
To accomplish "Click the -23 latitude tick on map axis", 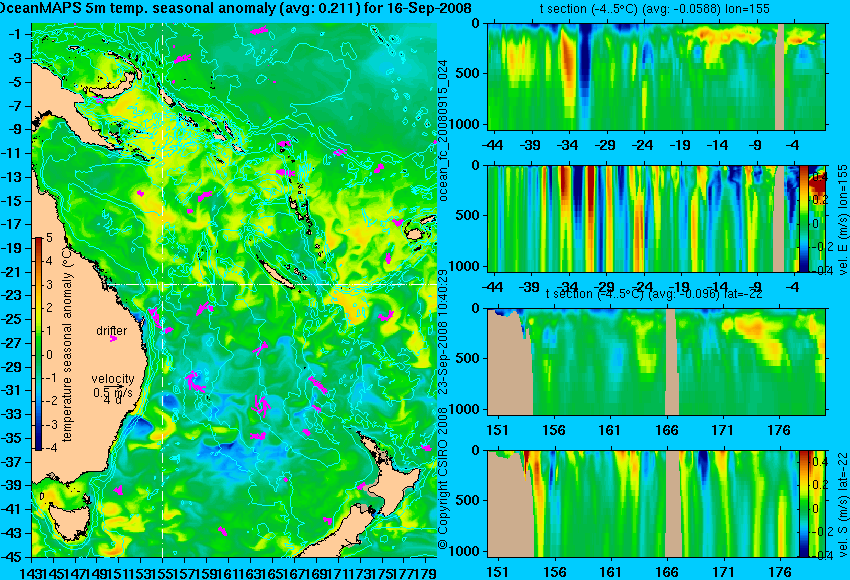I will [x=11, y=295].
